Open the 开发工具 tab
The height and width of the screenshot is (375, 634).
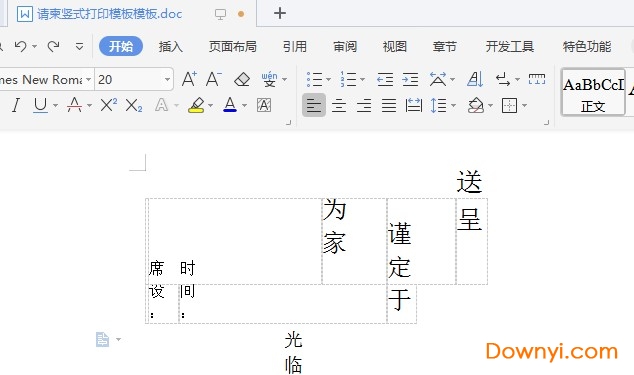510,47
